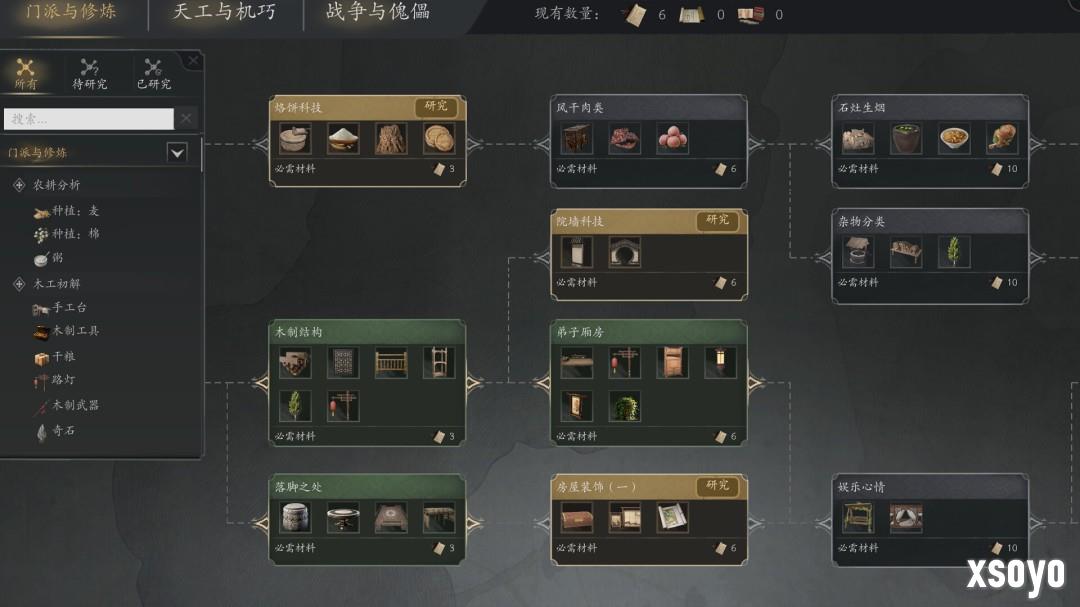
Task: Click the flour pile icon in 烙饼科技
Action: 343,138
